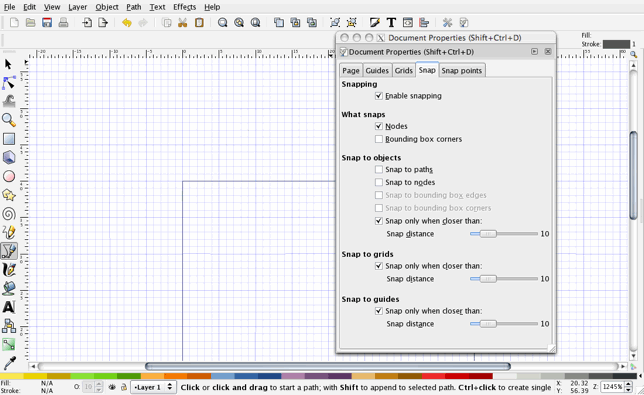Toggle Snap only when closer under Snap to grids
Image resolution: width=644 pixels, height=395 pixels.
tap(379, 266)
